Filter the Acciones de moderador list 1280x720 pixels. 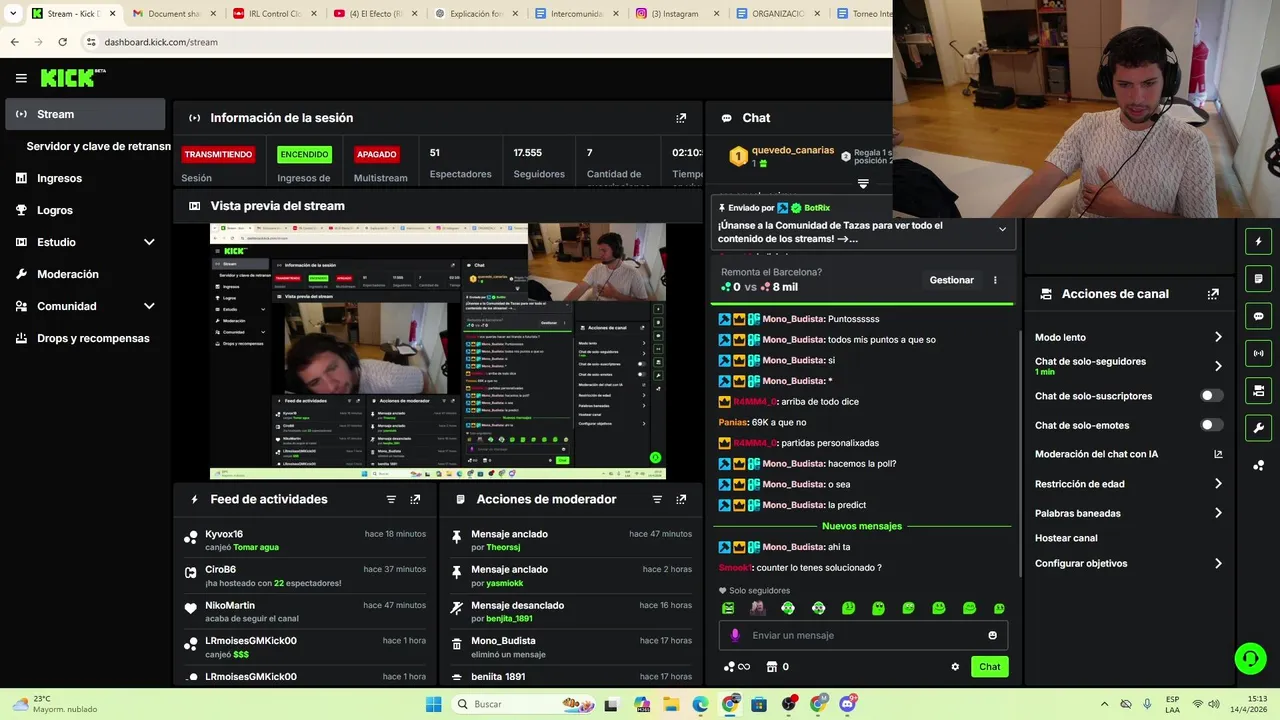[x=657, y=499]
